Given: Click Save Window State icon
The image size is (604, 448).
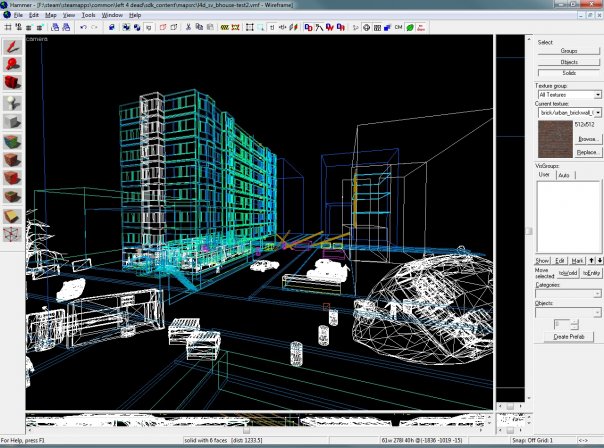Looking at the screenshot, I should [x=66, y=27].
